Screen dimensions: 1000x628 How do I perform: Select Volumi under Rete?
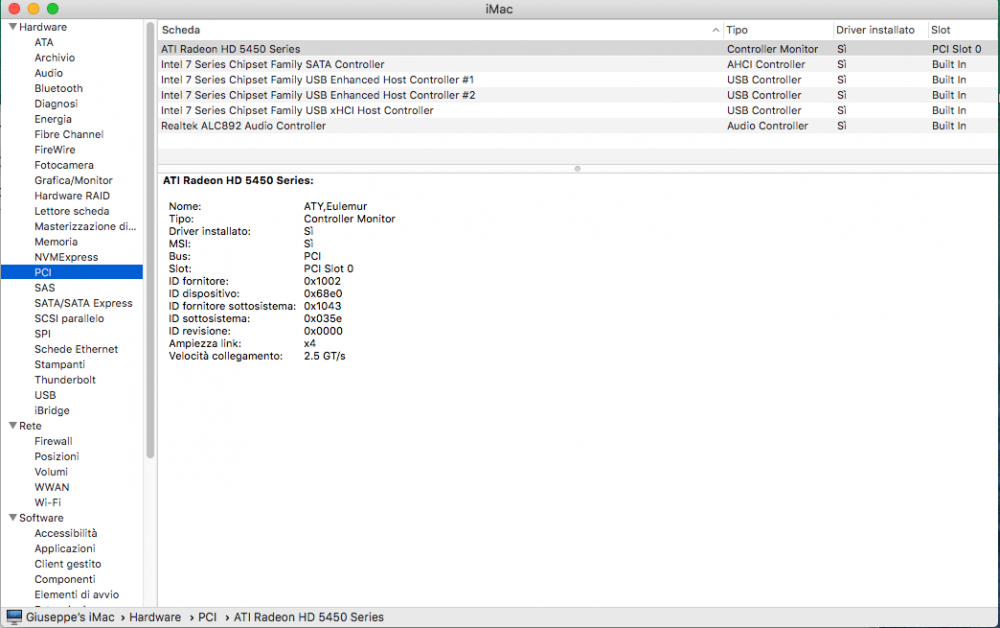(51, 471)
